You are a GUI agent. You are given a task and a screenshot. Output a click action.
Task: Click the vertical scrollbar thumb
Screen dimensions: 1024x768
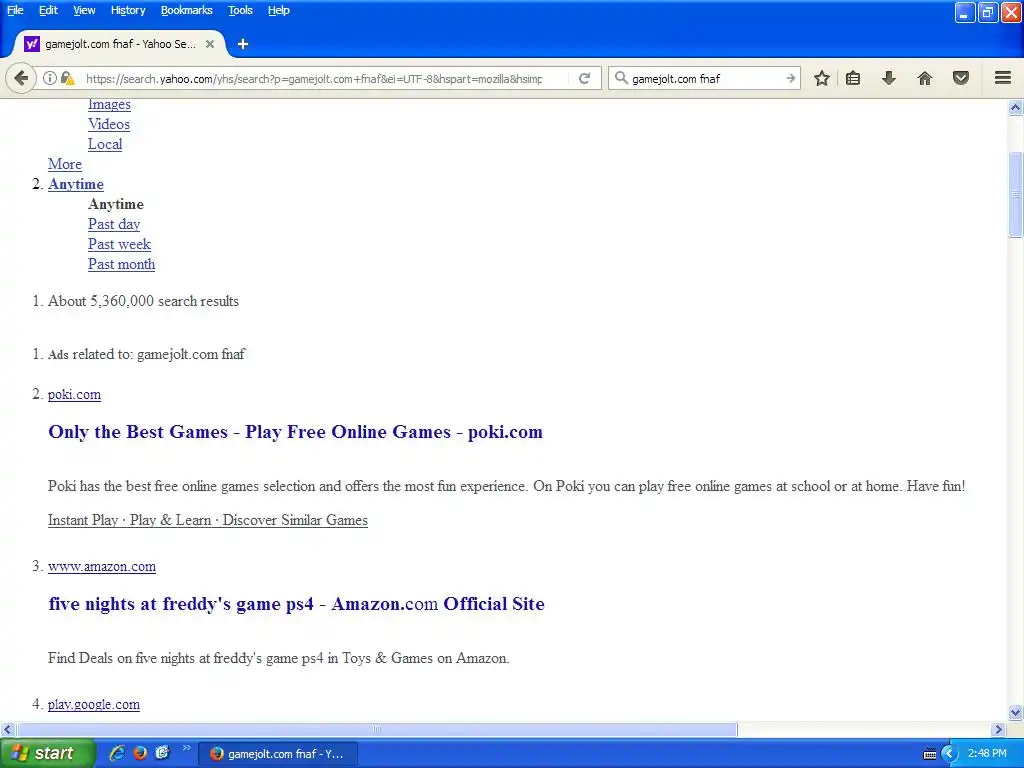click(x=1016, y=195)
